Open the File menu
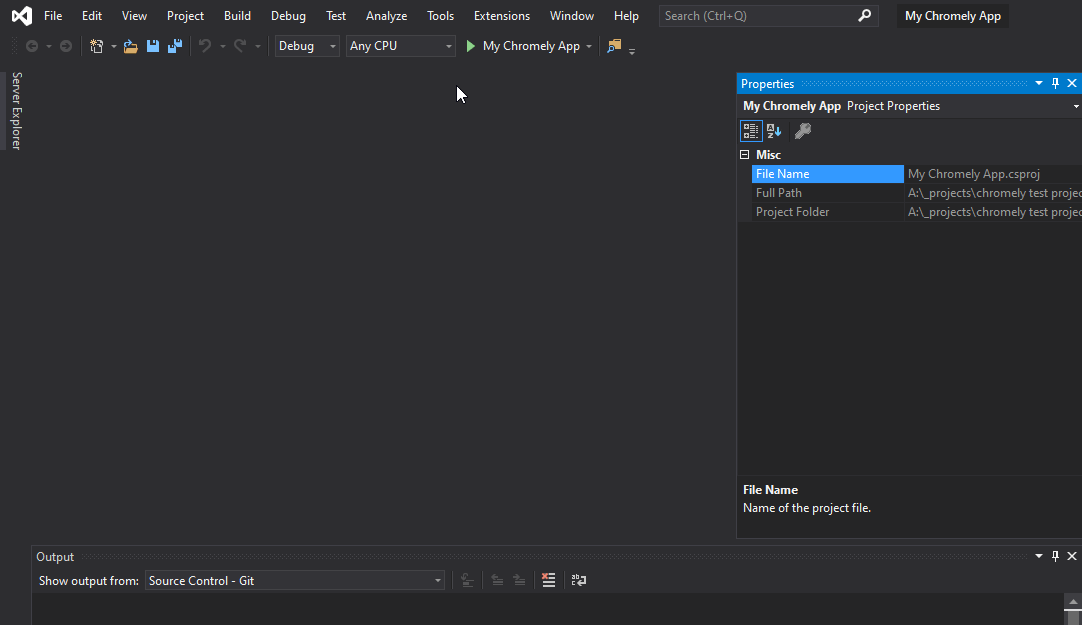This screenshot has width=1082, height=625. (53, 16)
